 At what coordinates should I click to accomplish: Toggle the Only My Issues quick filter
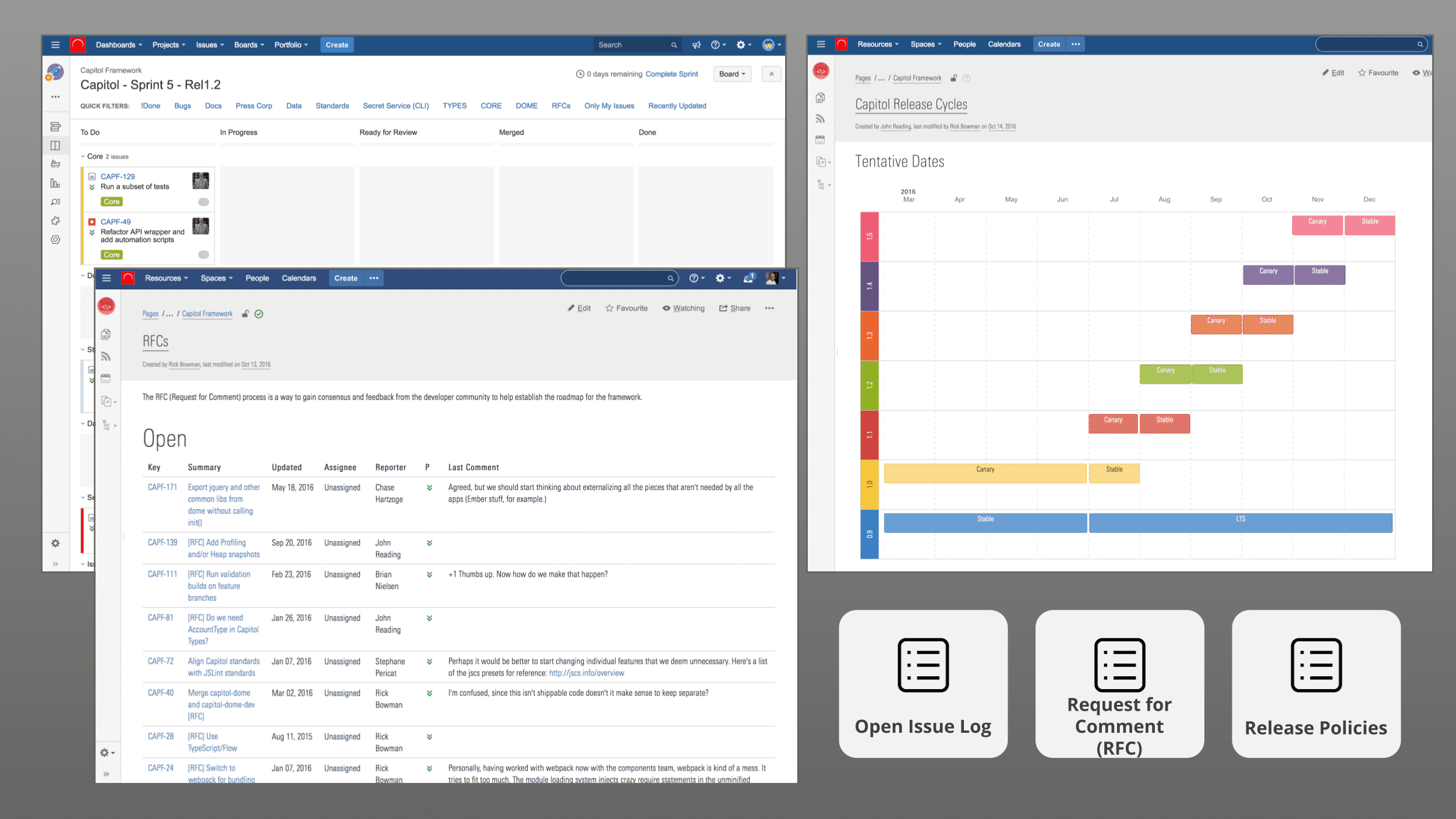pos(609,105)
